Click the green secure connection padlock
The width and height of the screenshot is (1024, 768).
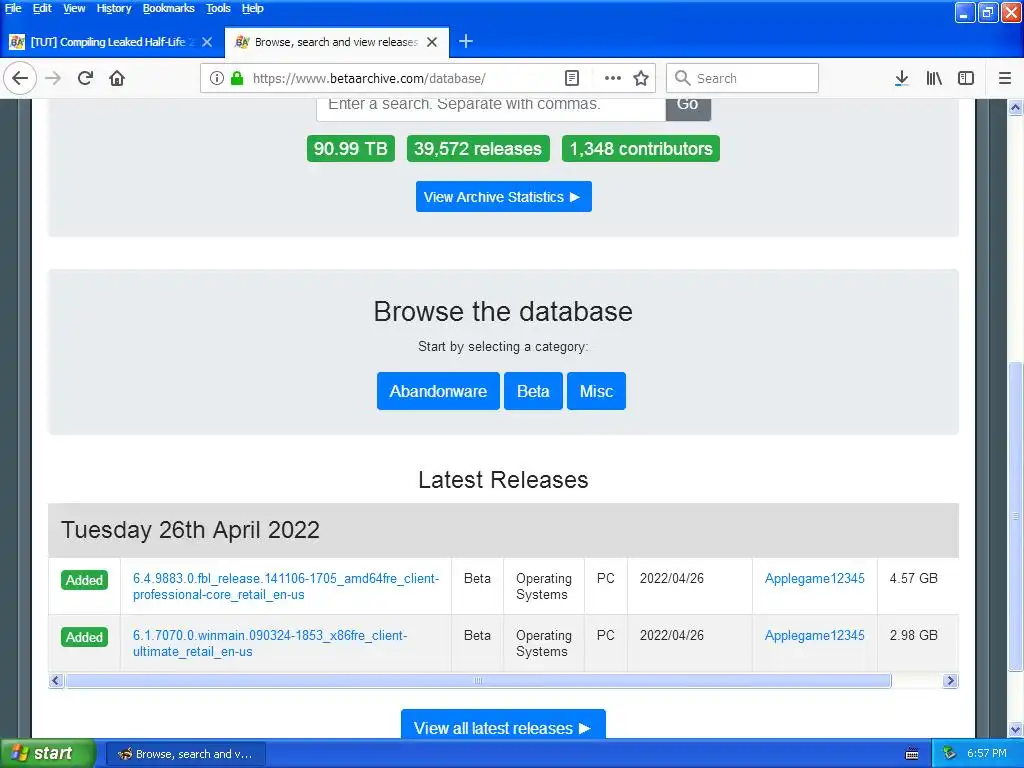pyautogui.click(x=237, y=78)
